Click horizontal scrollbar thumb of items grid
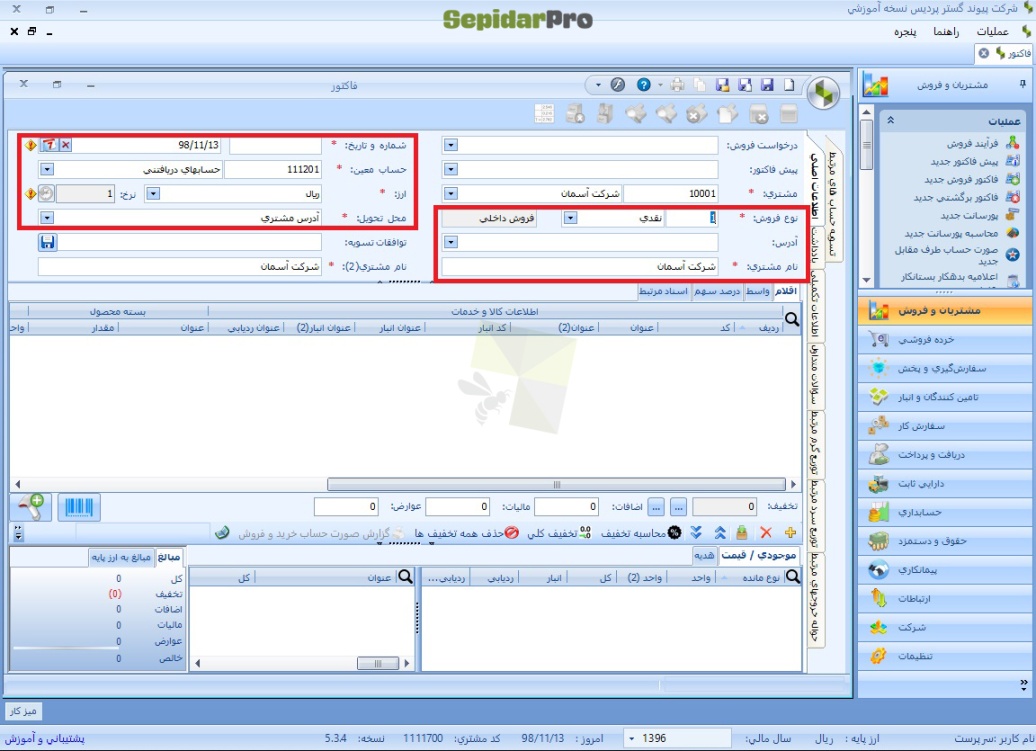Screen dimensions: 1036x751 click(556, 484)
